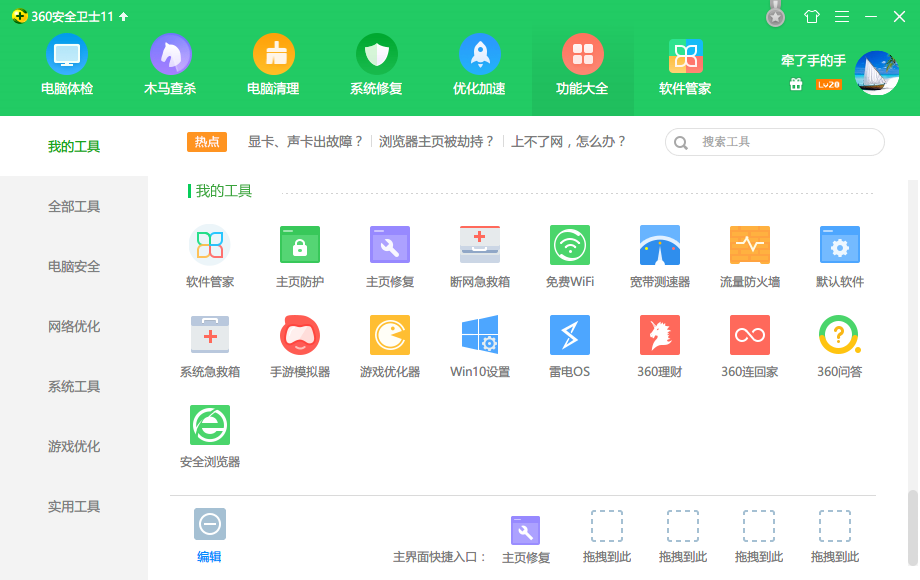This screenshot has width=920, height=580.
Task: Click the gift icon below the username
Action: [796, 84]
